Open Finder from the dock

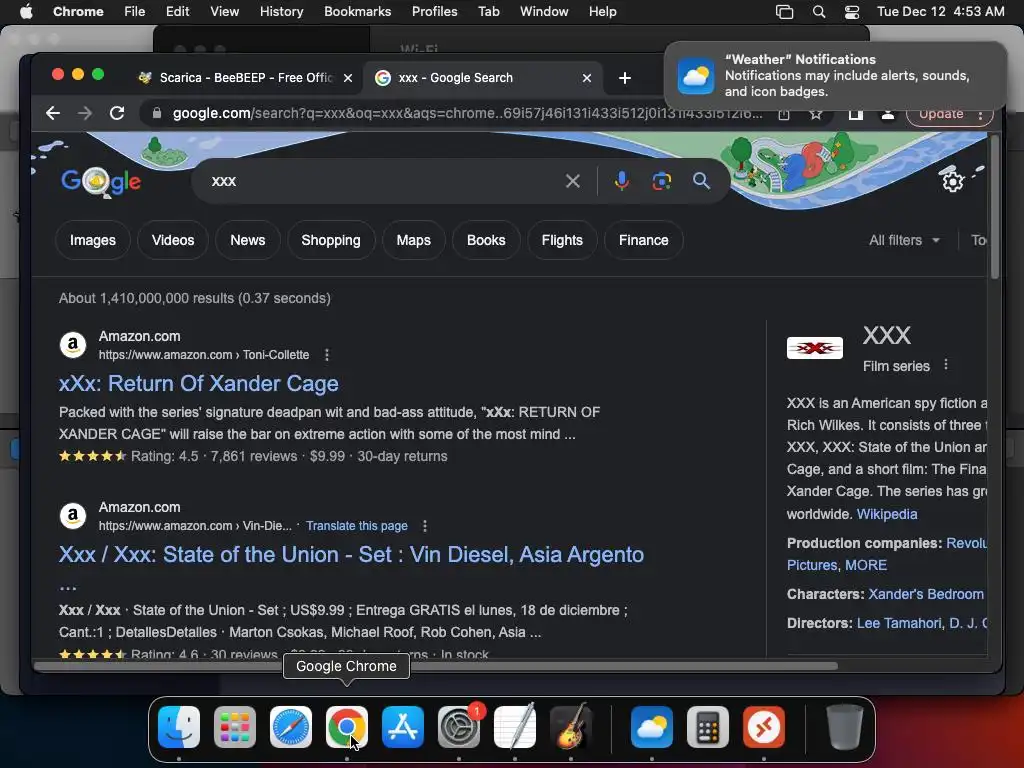[x=179, y=727]
